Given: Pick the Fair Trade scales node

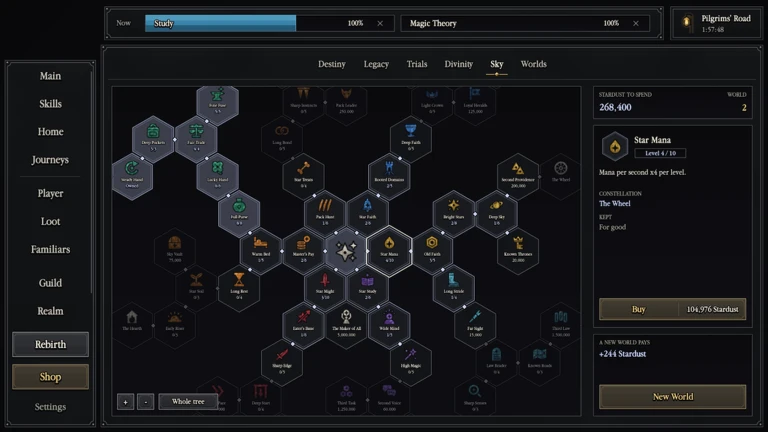Looking at the screenshot, I should pyautogui.click(x=196, y=140).
